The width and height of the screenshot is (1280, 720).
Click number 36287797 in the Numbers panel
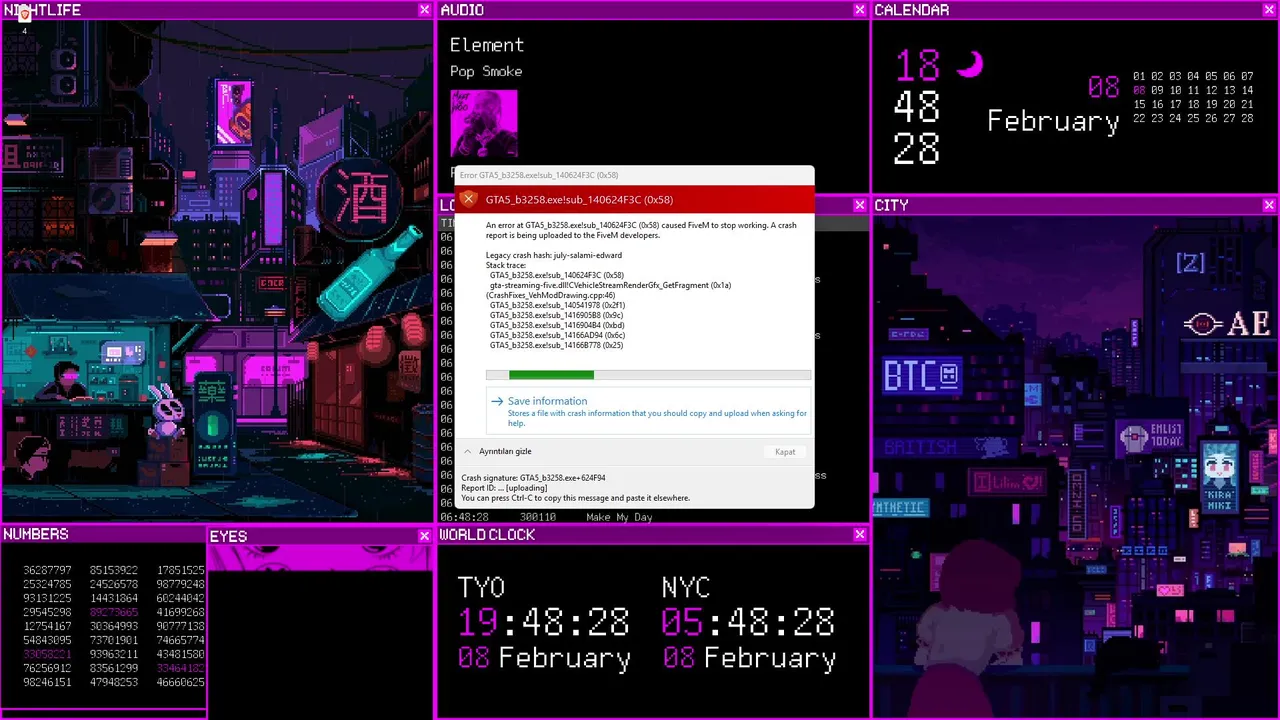(x=47, y=570)
